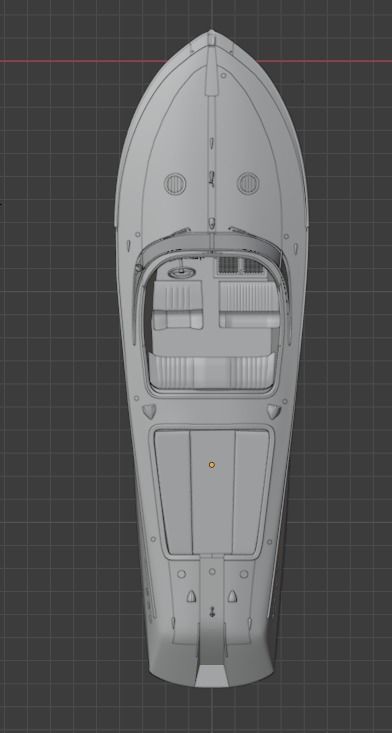Click the front passenger seat on right

click(249, 304)
